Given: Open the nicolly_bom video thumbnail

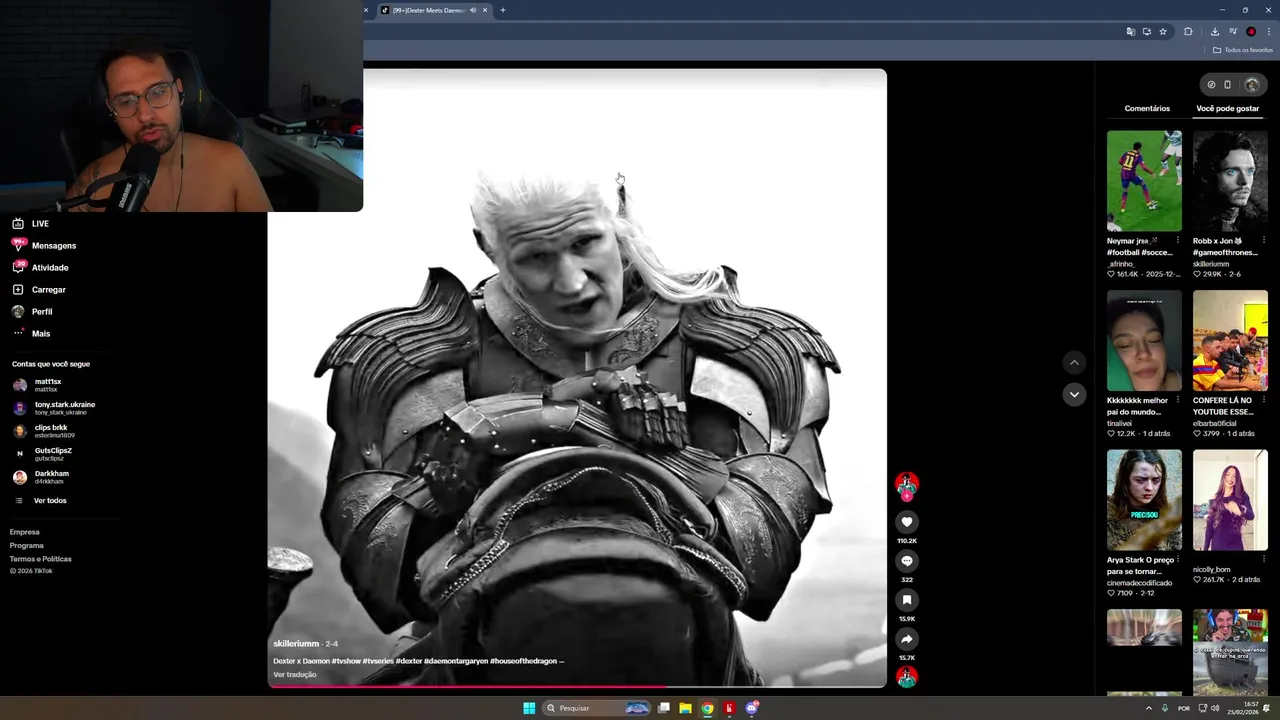Looking at the screenshot, I should [x=1230, y=500].
